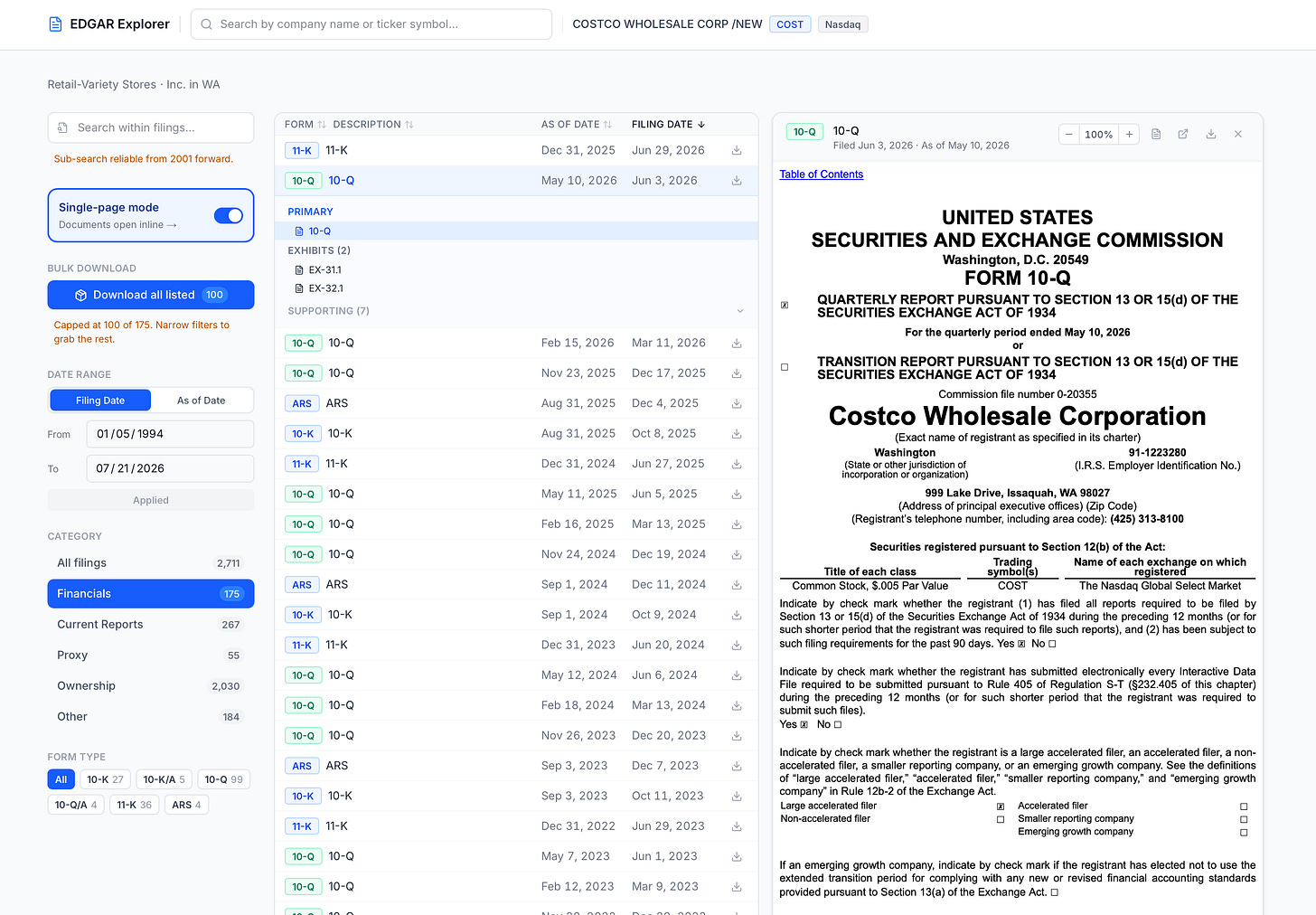Image resolution: width=1316 pixels, height=915 pixels.
Task: Click the EDGAR Explorer logo icon
Action: (x=55, y=24)
